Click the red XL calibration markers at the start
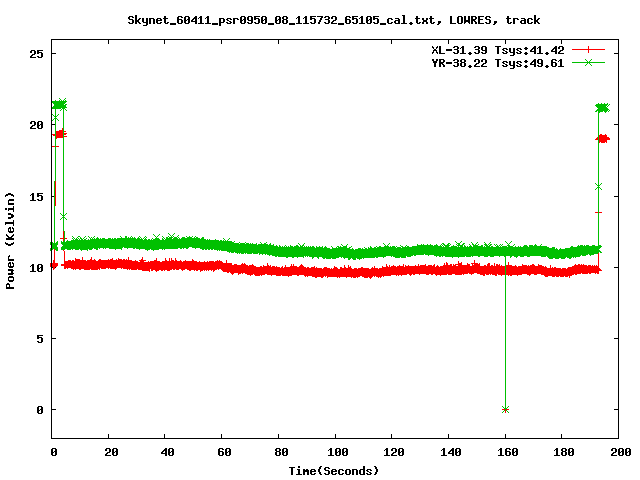 60,134
